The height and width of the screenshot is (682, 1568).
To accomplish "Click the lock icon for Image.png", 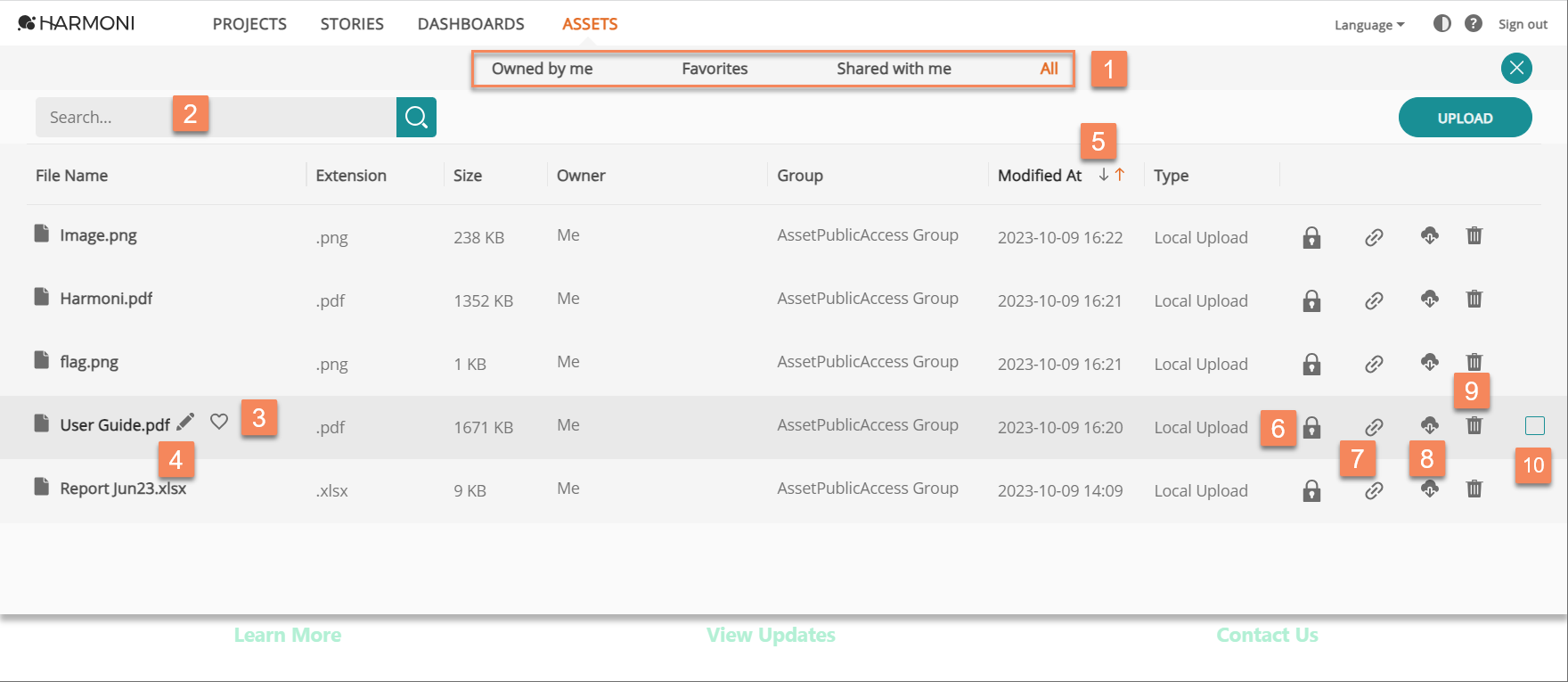I will tap(1311, 237).
